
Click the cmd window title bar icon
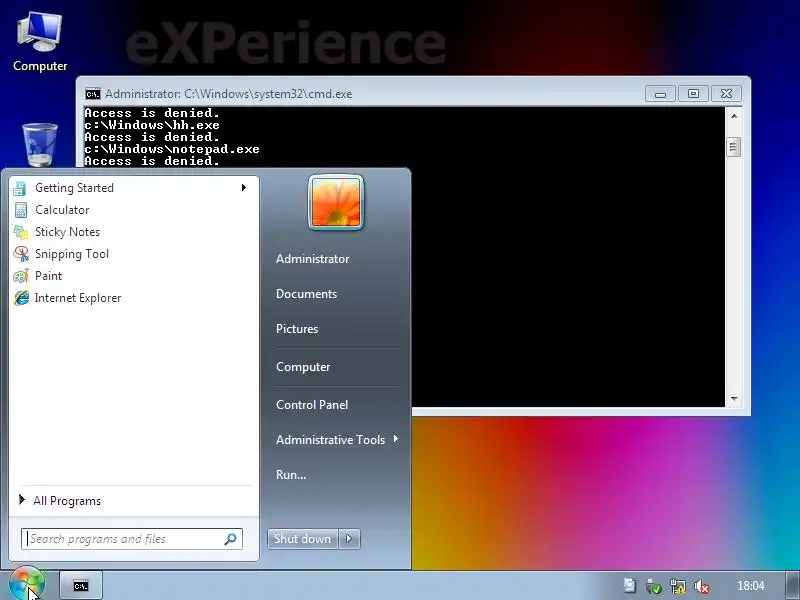[92, 94]
